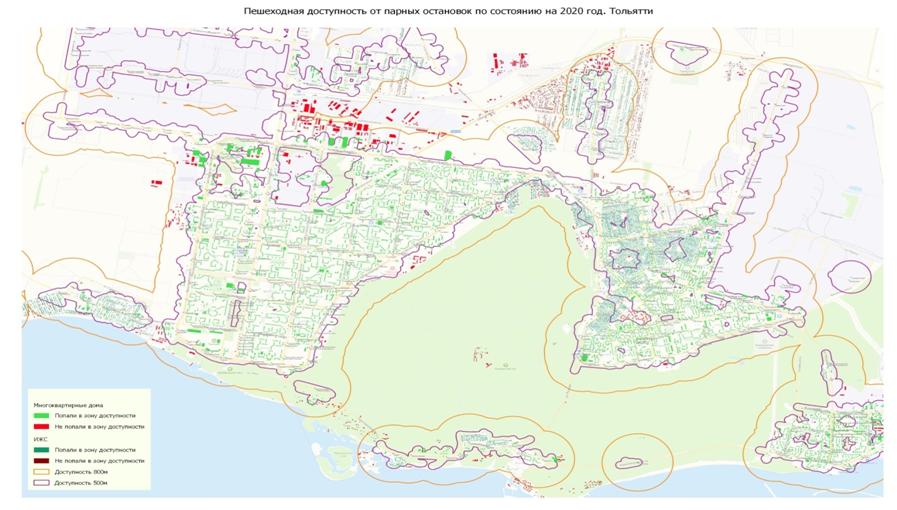Click the bright red apartment-building legend swatch

pyautogui.click(x=41, y=427)
